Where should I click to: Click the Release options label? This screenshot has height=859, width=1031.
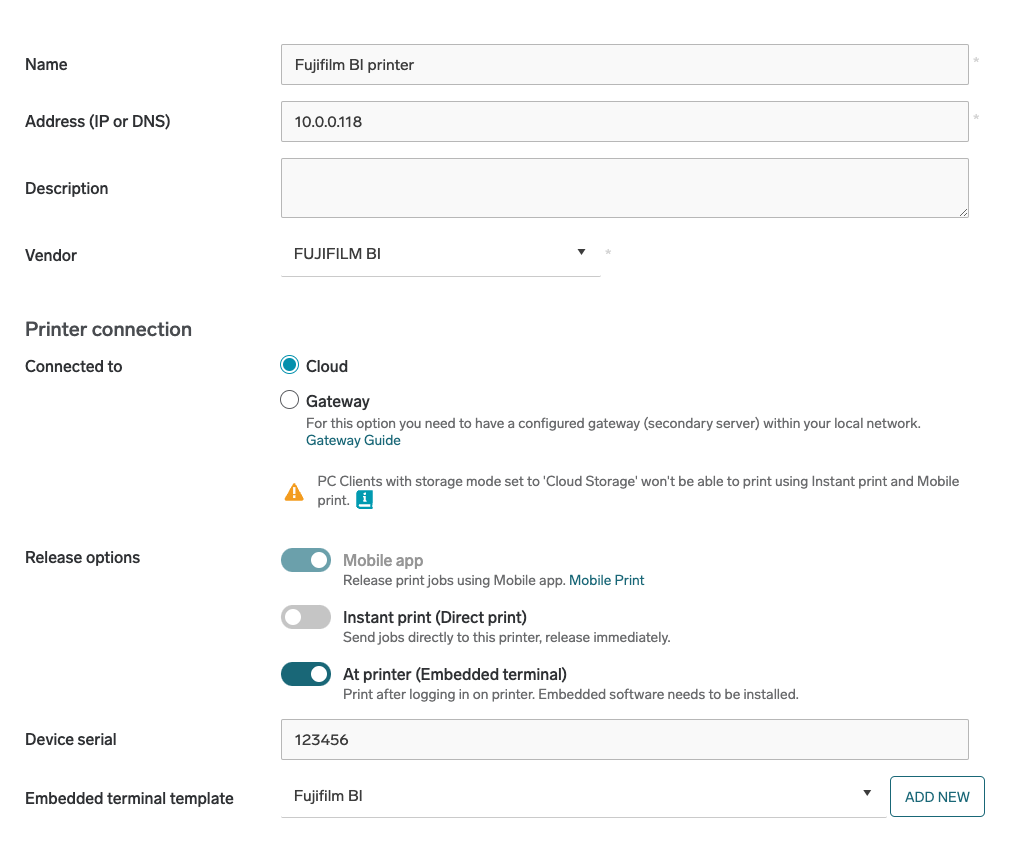click(82, 558)
